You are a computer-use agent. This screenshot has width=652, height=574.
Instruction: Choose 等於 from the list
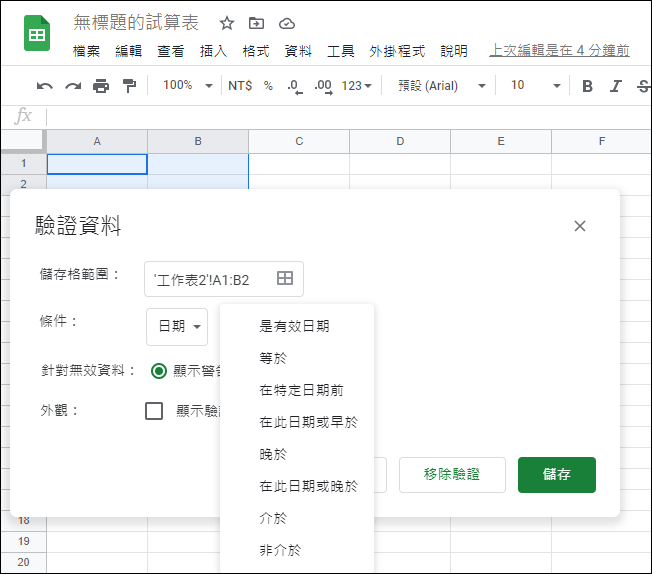point(297,358)
